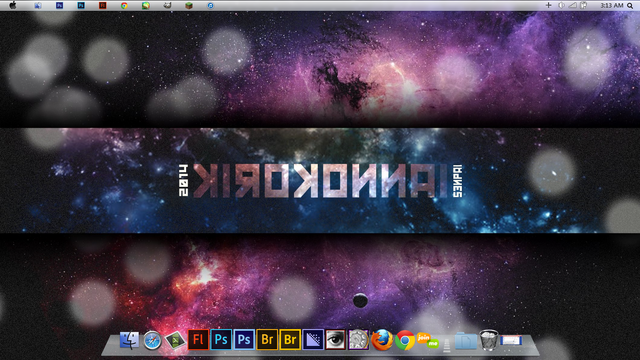Click the Spotlight search magnifier
This screenshot has width=640, height=360.
tap(630, 5)
